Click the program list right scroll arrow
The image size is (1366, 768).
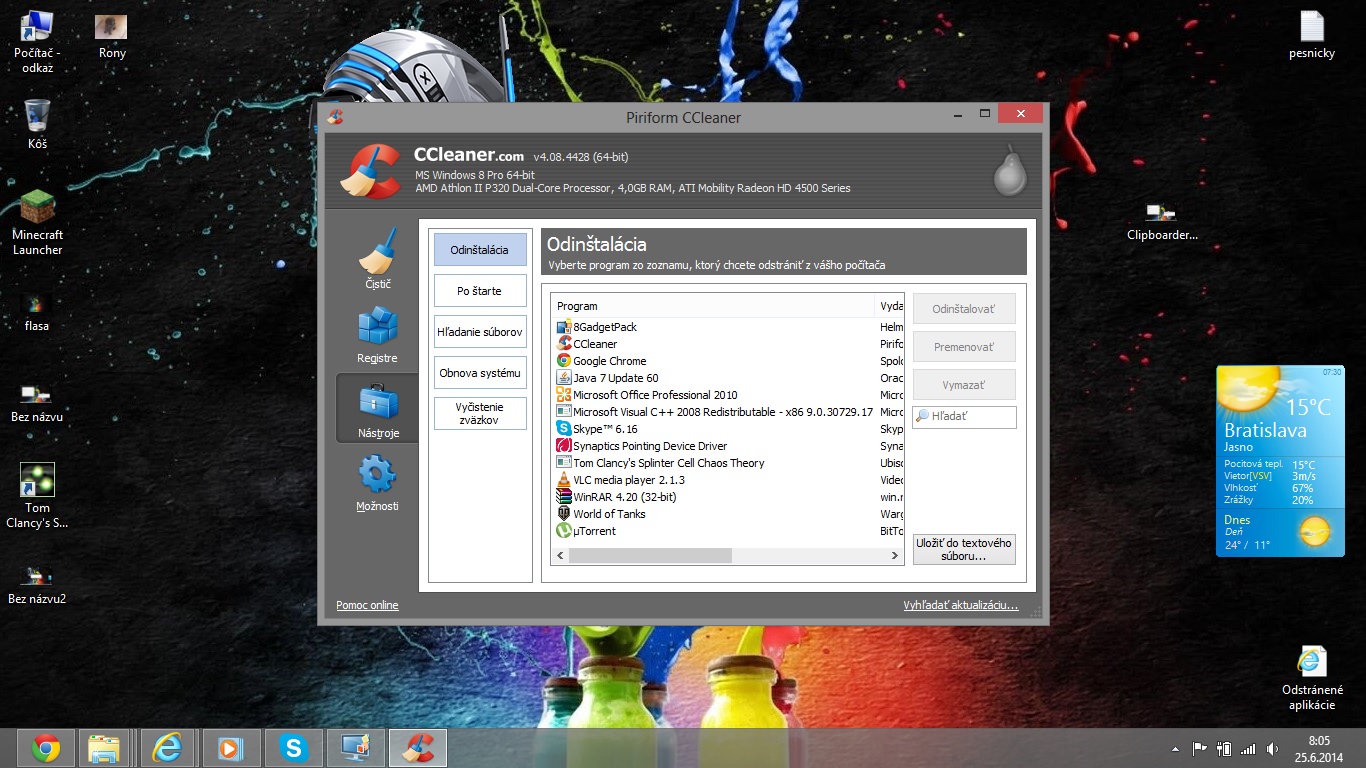tap(896, 555)
